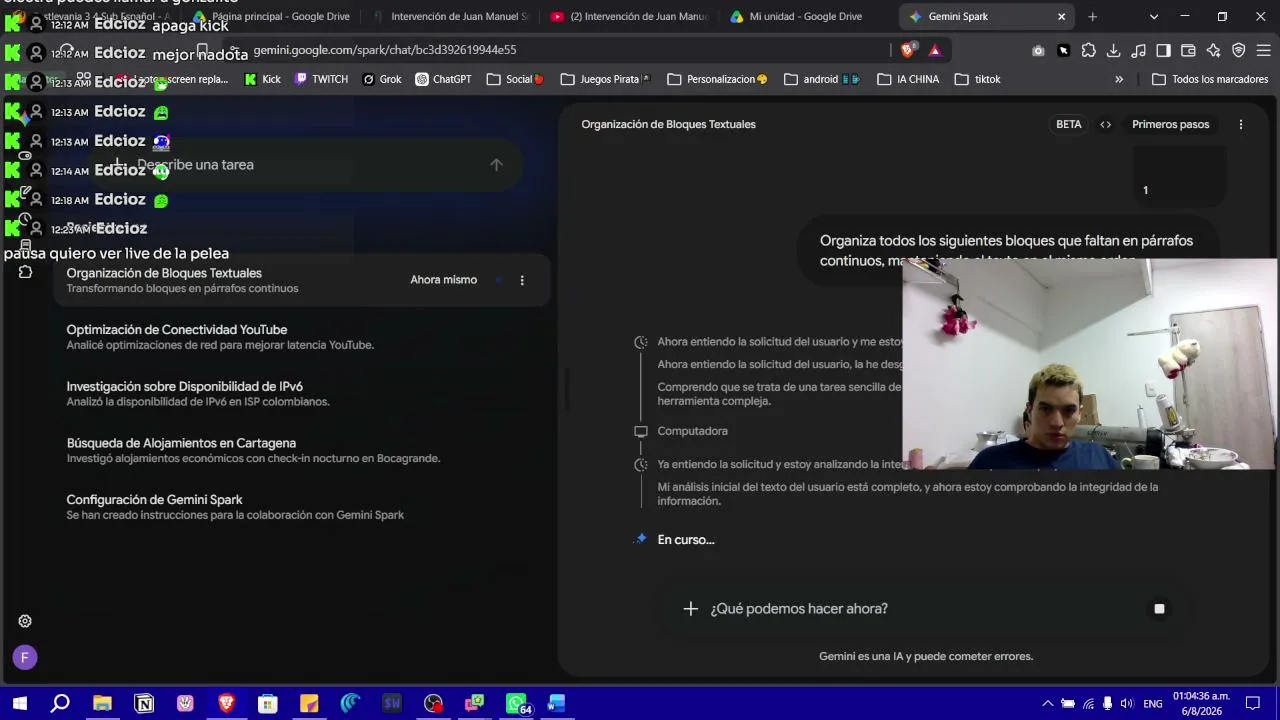Open the Social bookmarks folder
Image resolution: width=1280 pixels, height=720 pixels.
(x=516, y=80)
